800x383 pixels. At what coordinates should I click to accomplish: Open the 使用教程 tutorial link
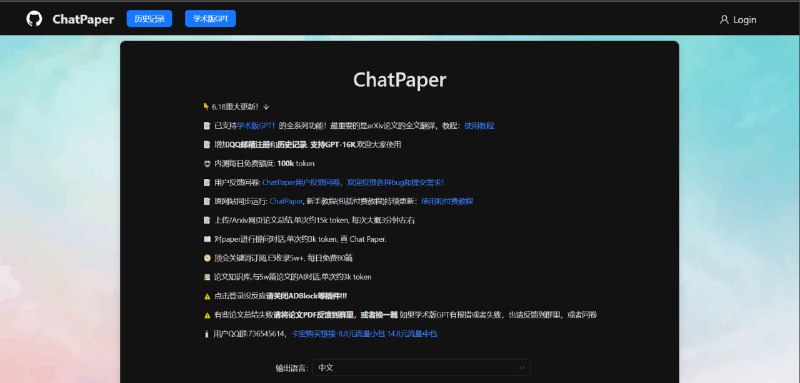tap(479, 125)
